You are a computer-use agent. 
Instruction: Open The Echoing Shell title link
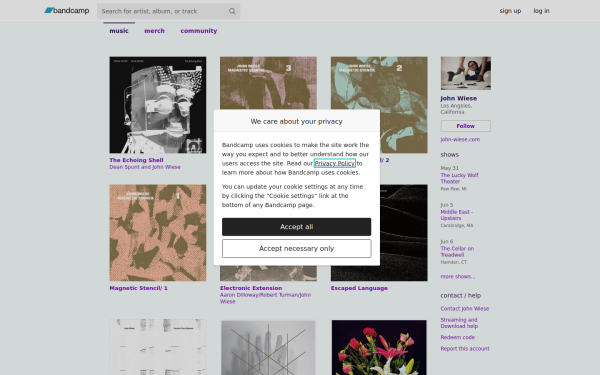(x=136, y=160)
